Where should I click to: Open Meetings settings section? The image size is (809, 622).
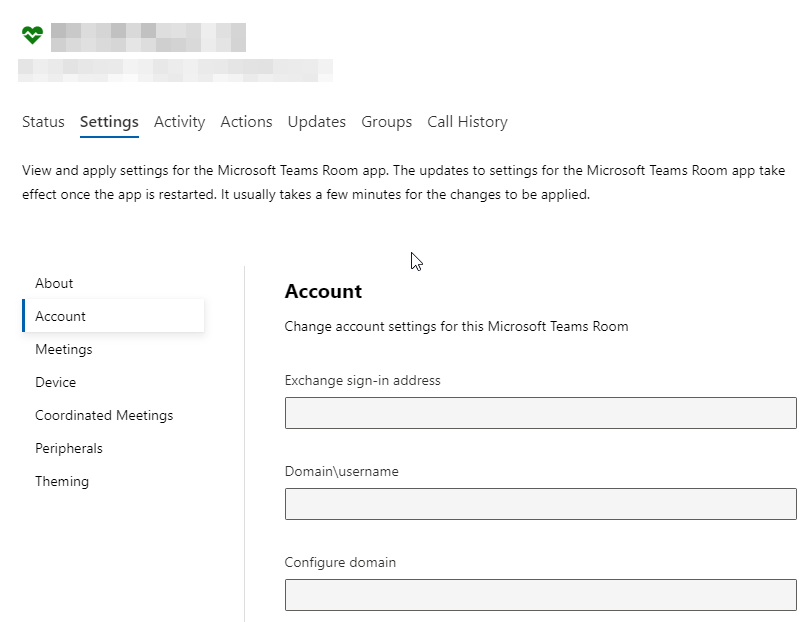pyautogui.click(x=64, y=349)
